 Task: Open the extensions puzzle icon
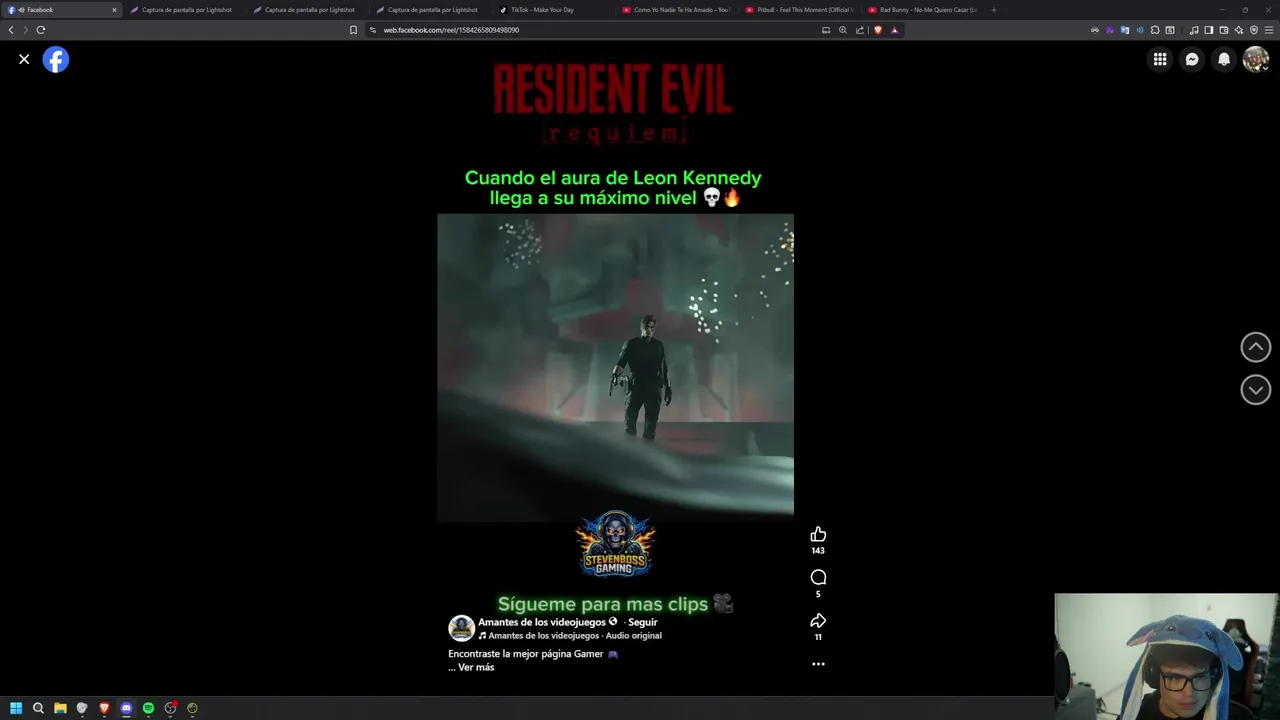click(x=1155, y=30)
